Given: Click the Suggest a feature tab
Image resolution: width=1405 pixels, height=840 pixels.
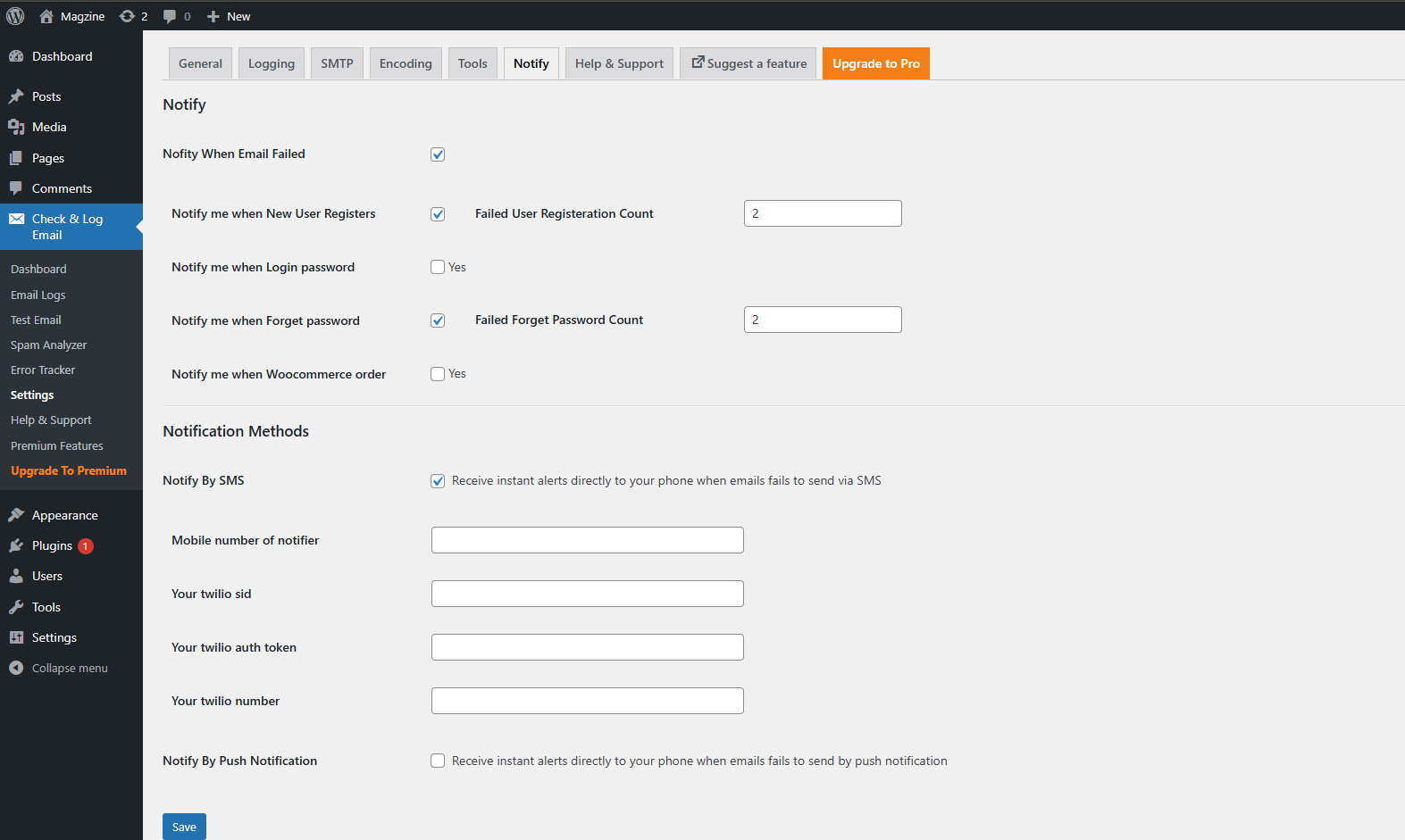Looking at the screenshot, I should (x=748, y=63).
